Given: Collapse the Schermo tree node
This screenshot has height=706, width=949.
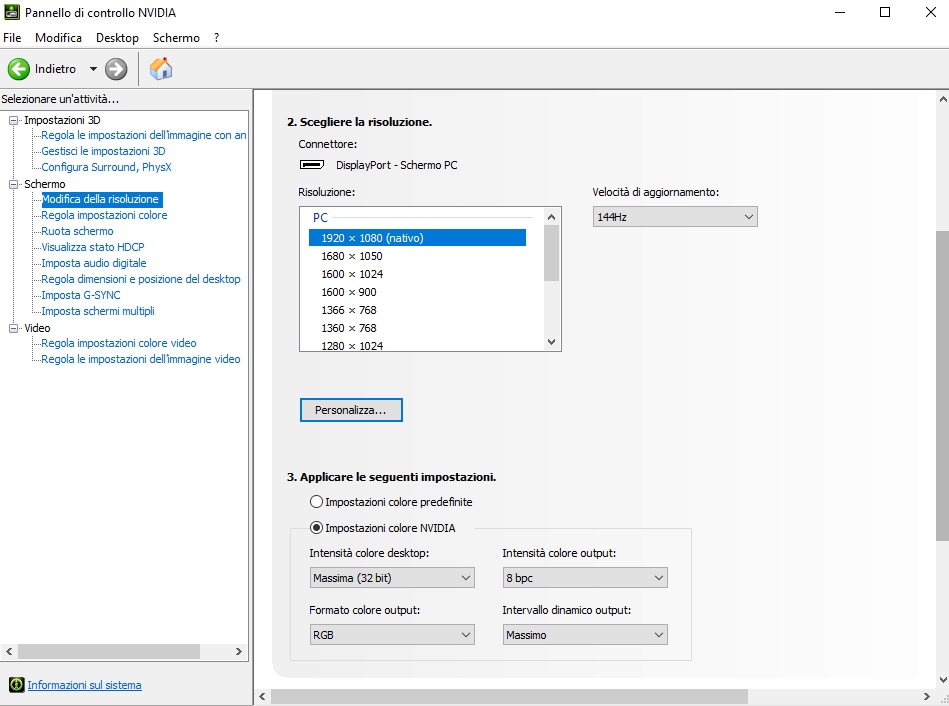Looking at the screenshot, I should click(13, 184).
